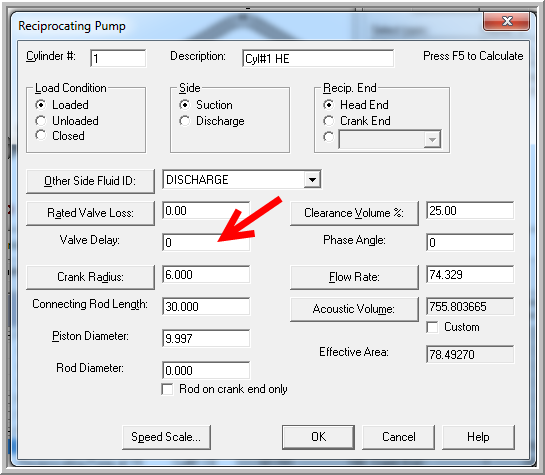Open the Clearance Volume % button
The image size is (545, 475).
tap(354, 213)
